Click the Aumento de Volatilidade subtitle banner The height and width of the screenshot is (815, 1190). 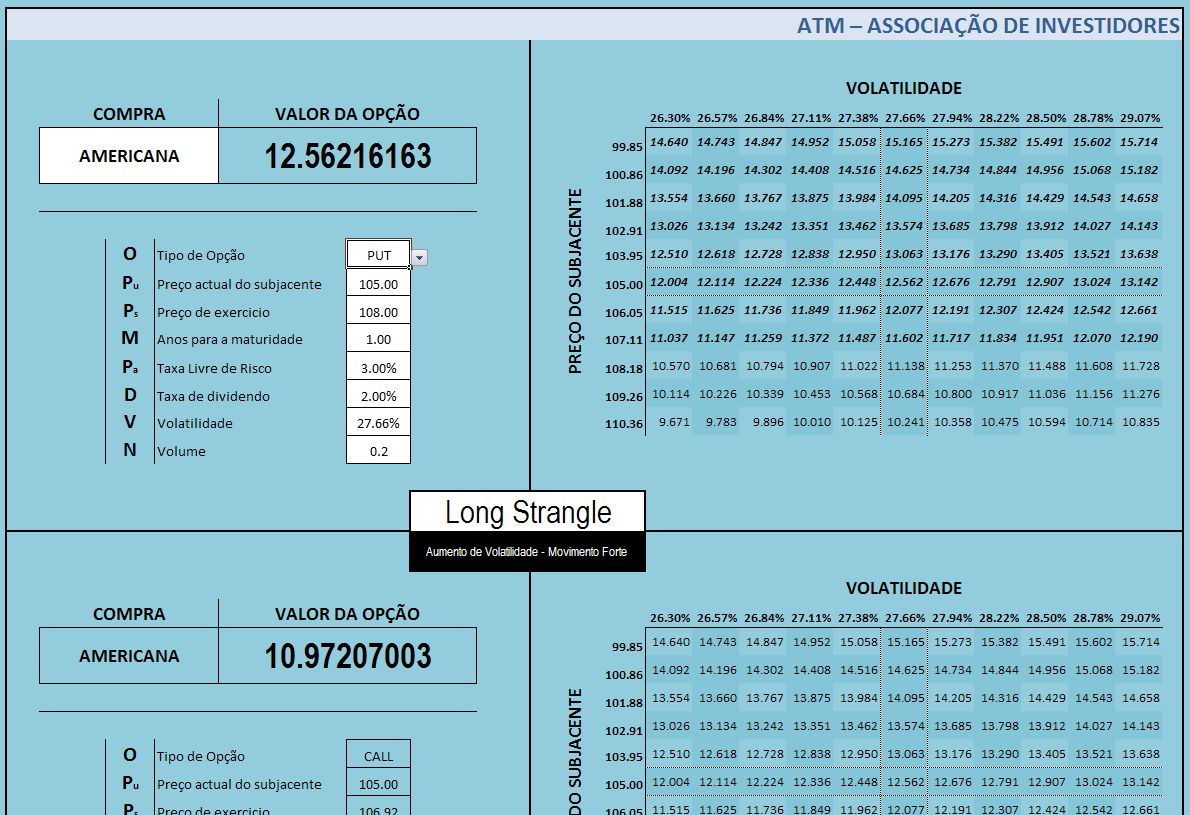tap(527, 552)
